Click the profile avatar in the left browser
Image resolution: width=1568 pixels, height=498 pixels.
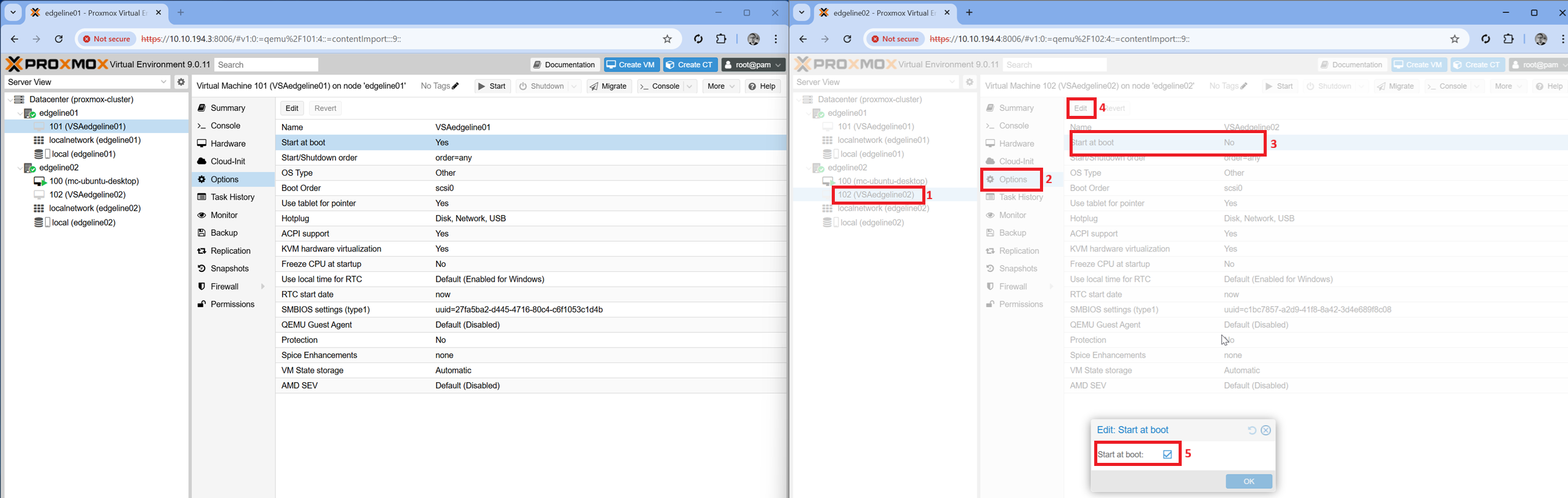(754, 39)
